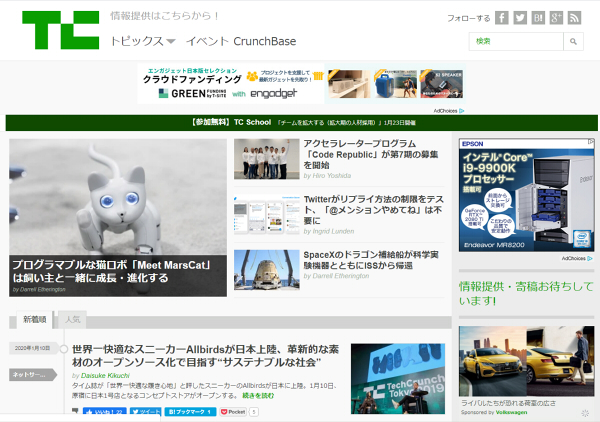
Task: Click the blue cooler product in banner
Action: coord(395,83)
